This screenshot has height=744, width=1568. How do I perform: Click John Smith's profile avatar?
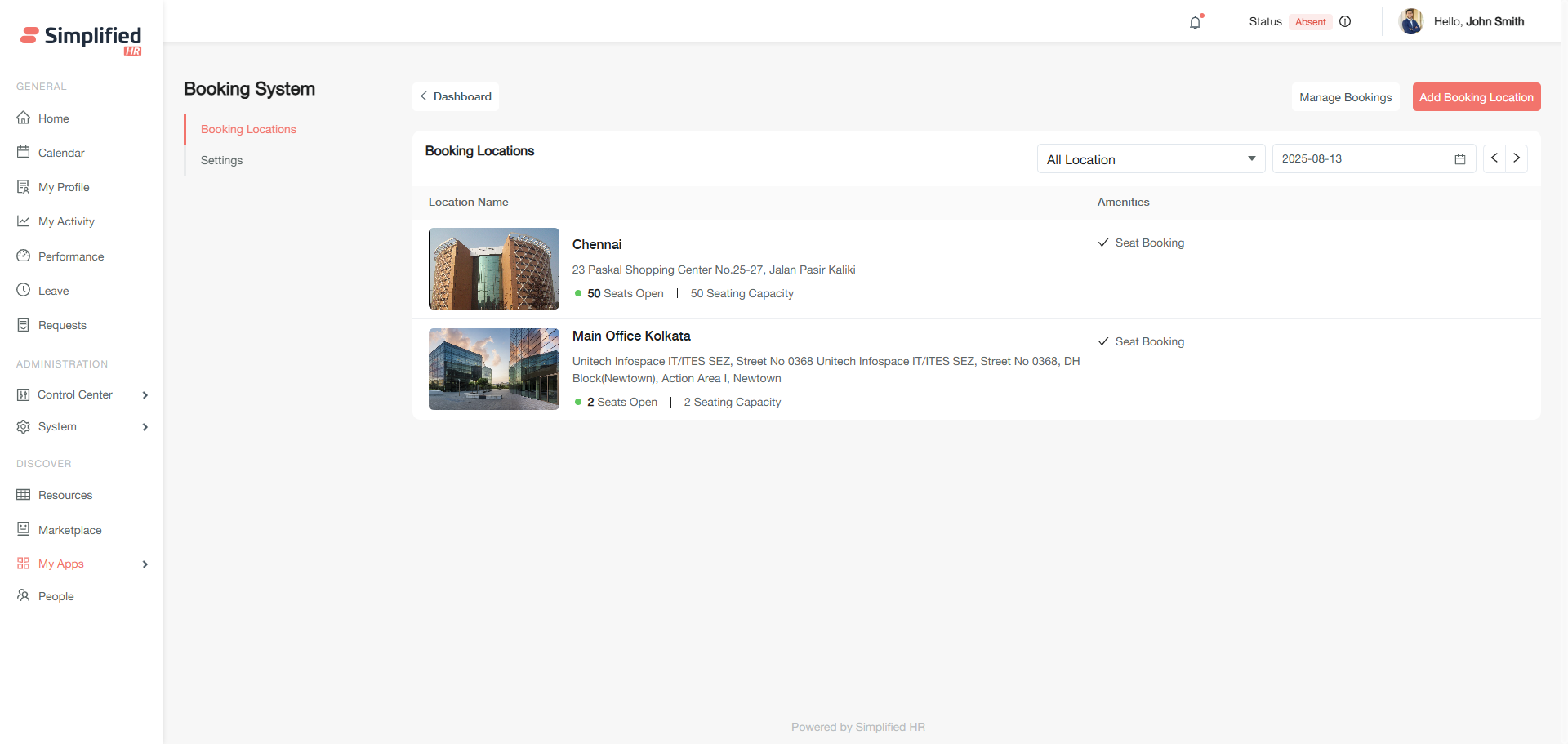(x=1410, y=22)
